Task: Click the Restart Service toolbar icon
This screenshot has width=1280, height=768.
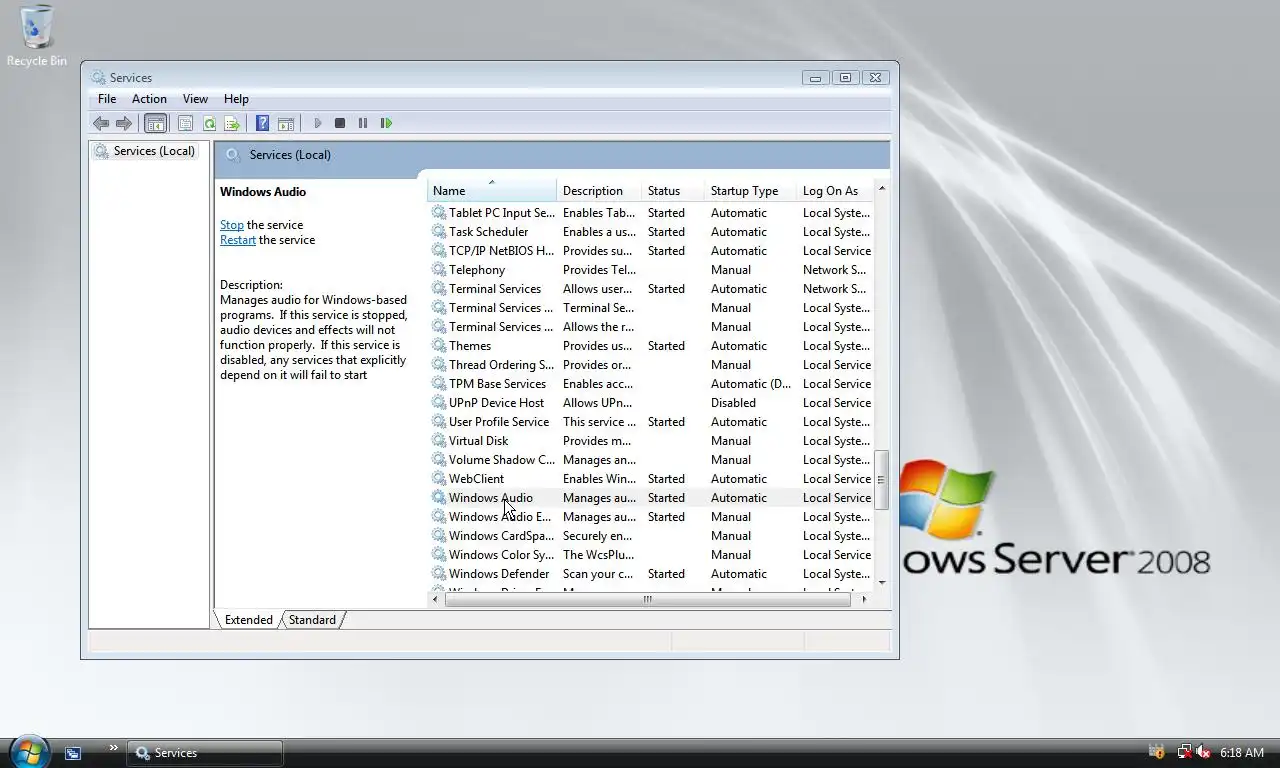Action: [386, 123]
